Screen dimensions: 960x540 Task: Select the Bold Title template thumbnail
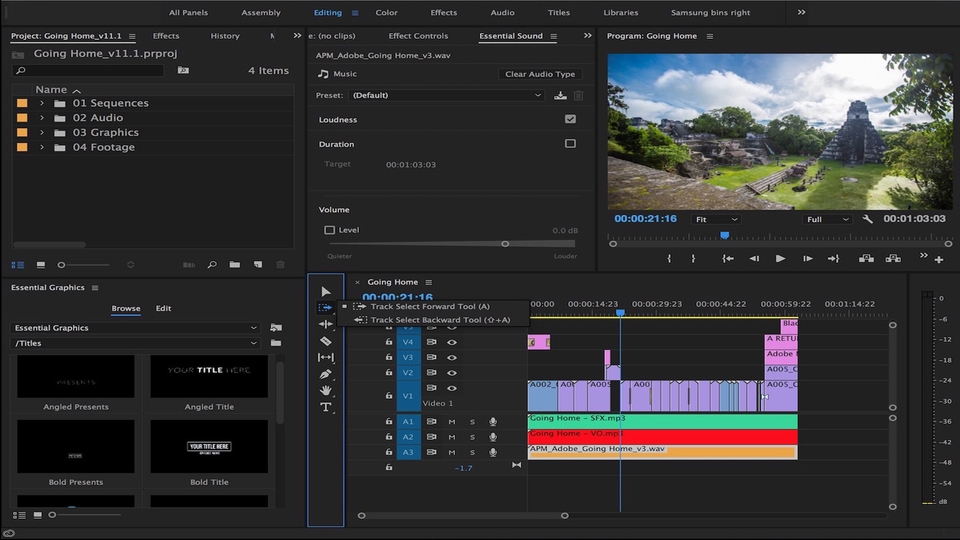click(209, 447)
